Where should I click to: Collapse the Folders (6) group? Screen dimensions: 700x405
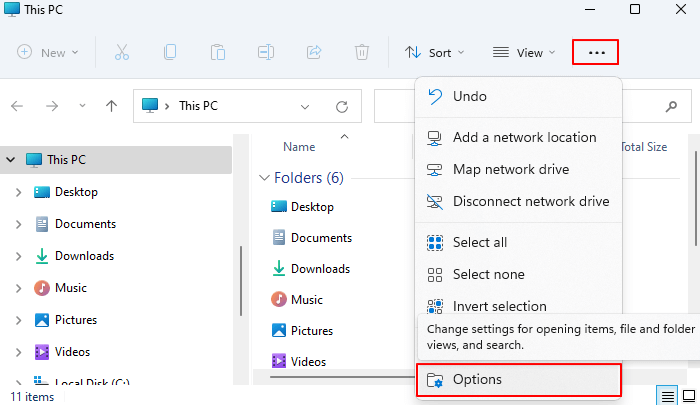point(266,178)
